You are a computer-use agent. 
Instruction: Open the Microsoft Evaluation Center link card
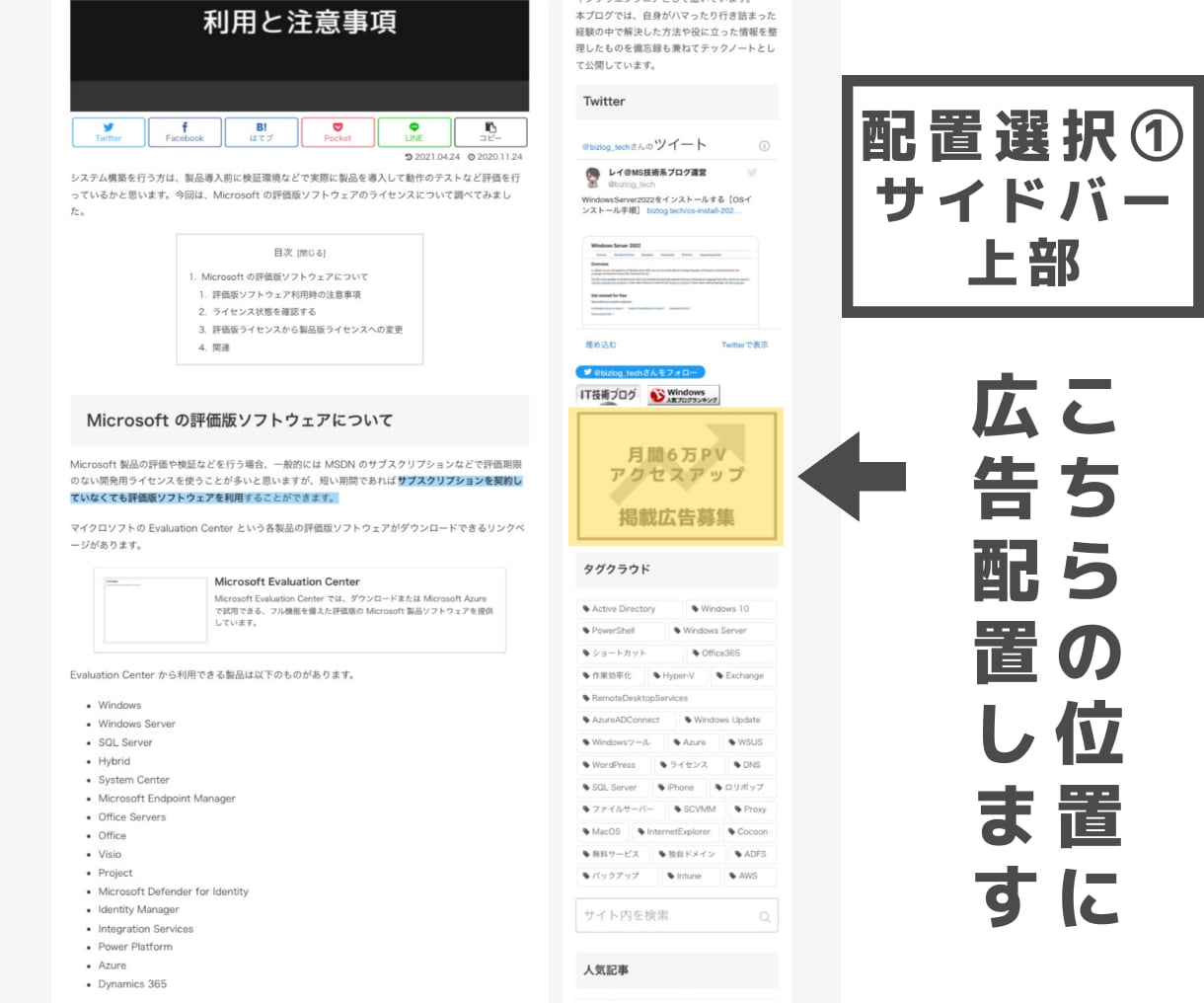[x=300, y=609]
